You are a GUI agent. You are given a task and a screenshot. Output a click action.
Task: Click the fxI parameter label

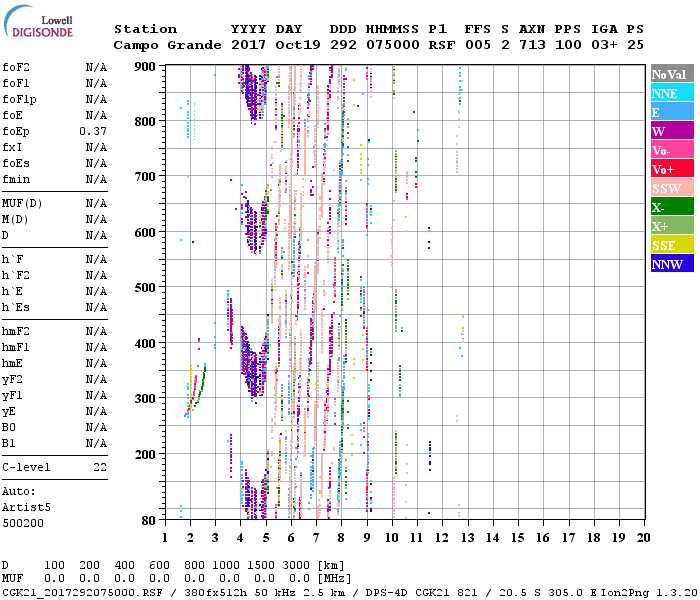click(x=12, y=147)
